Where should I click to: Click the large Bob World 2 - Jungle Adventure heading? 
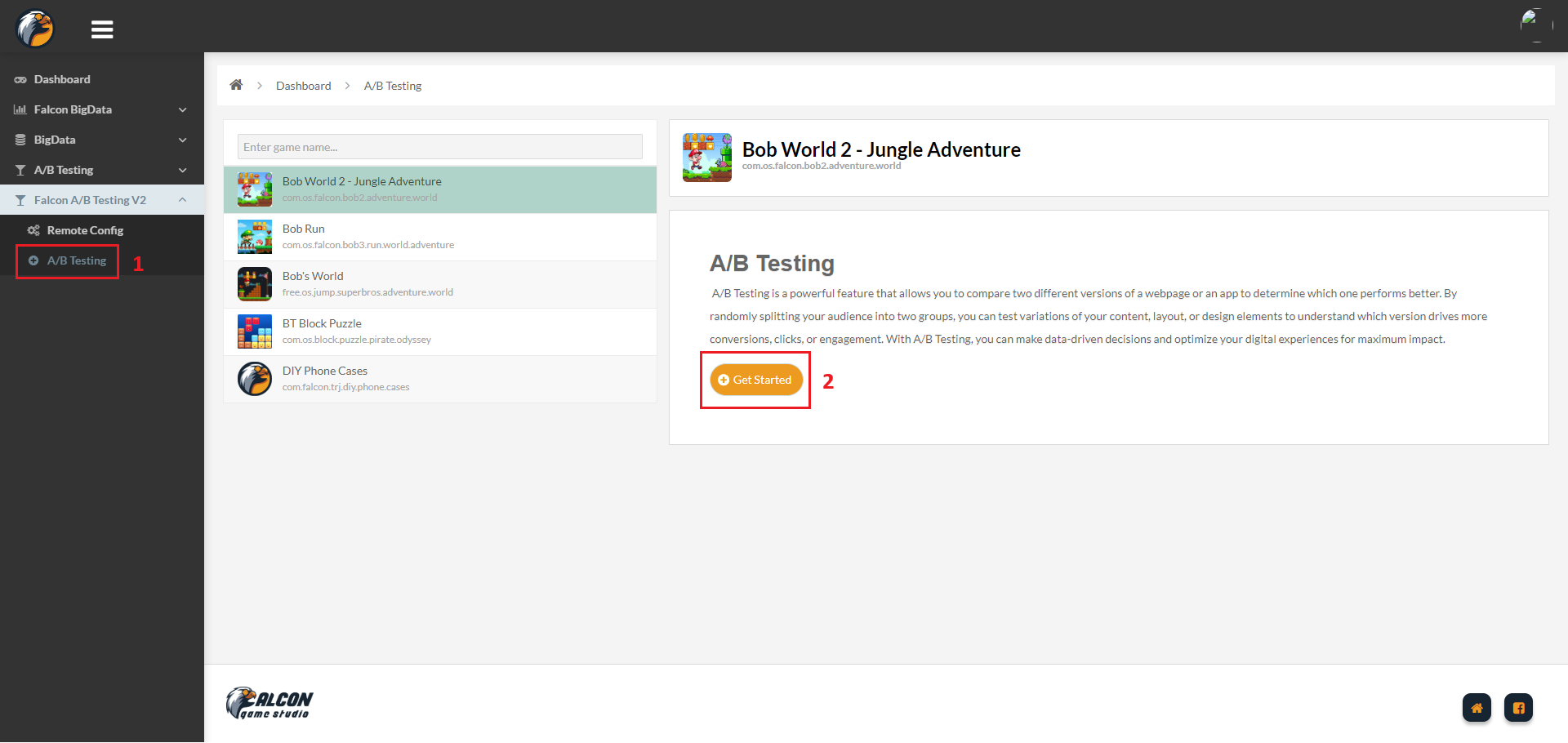[x=881, y=149]
